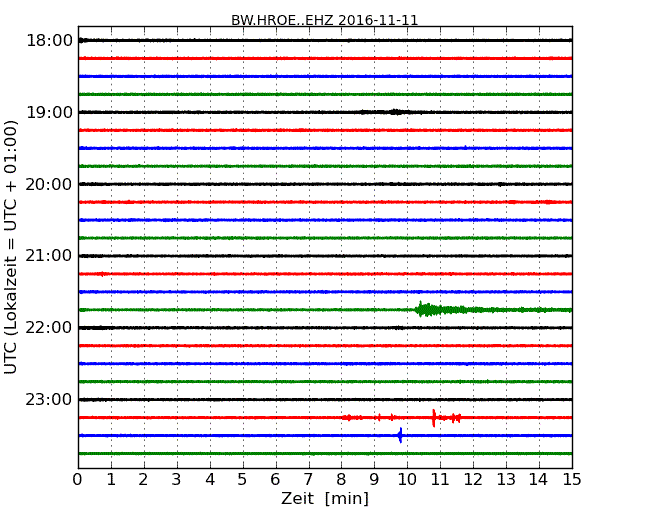Click the small red burst near minute 8

[x=349, y=418]
